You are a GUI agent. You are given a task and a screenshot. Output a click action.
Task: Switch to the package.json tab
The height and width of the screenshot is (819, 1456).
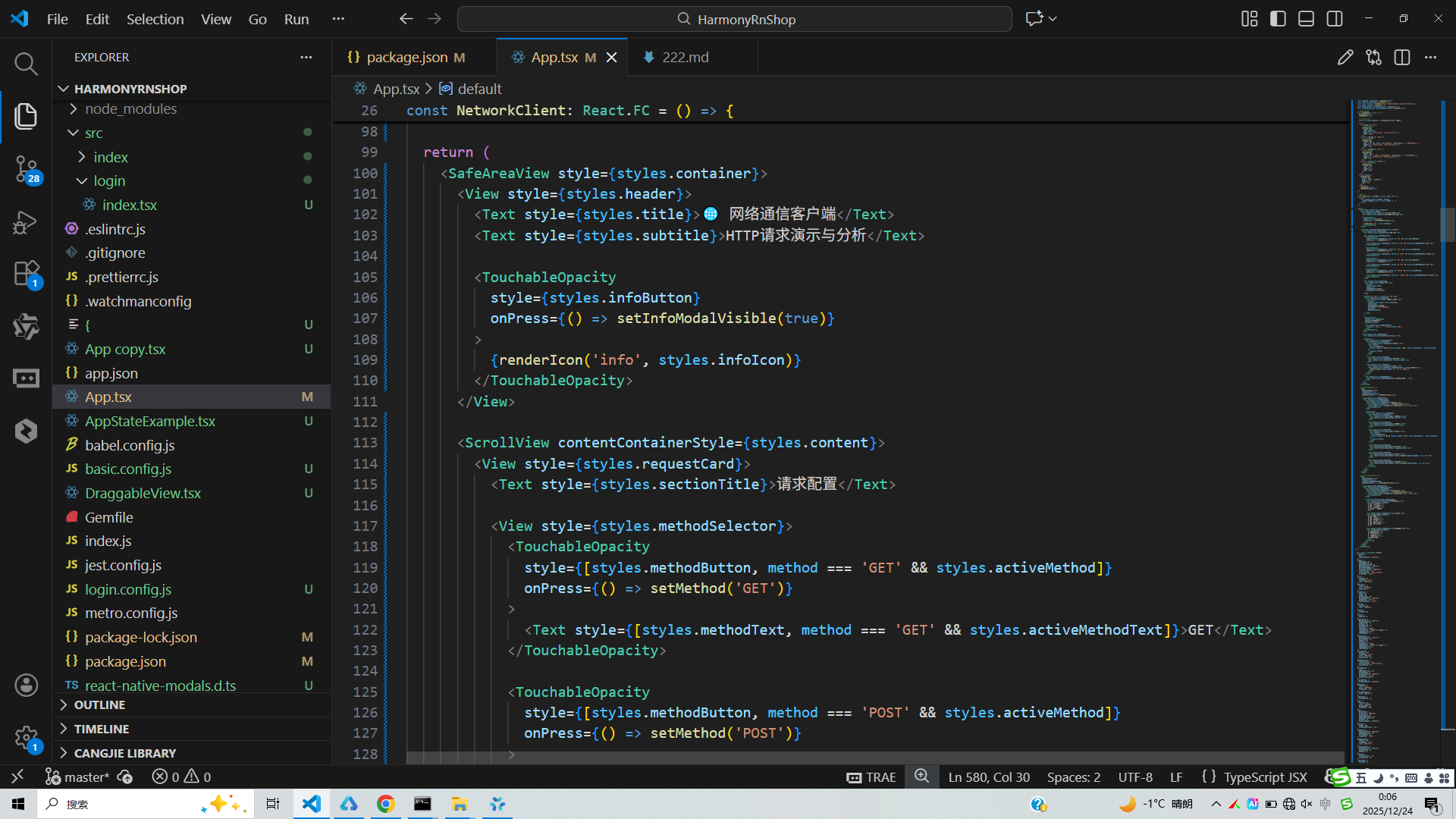(406, 58)
